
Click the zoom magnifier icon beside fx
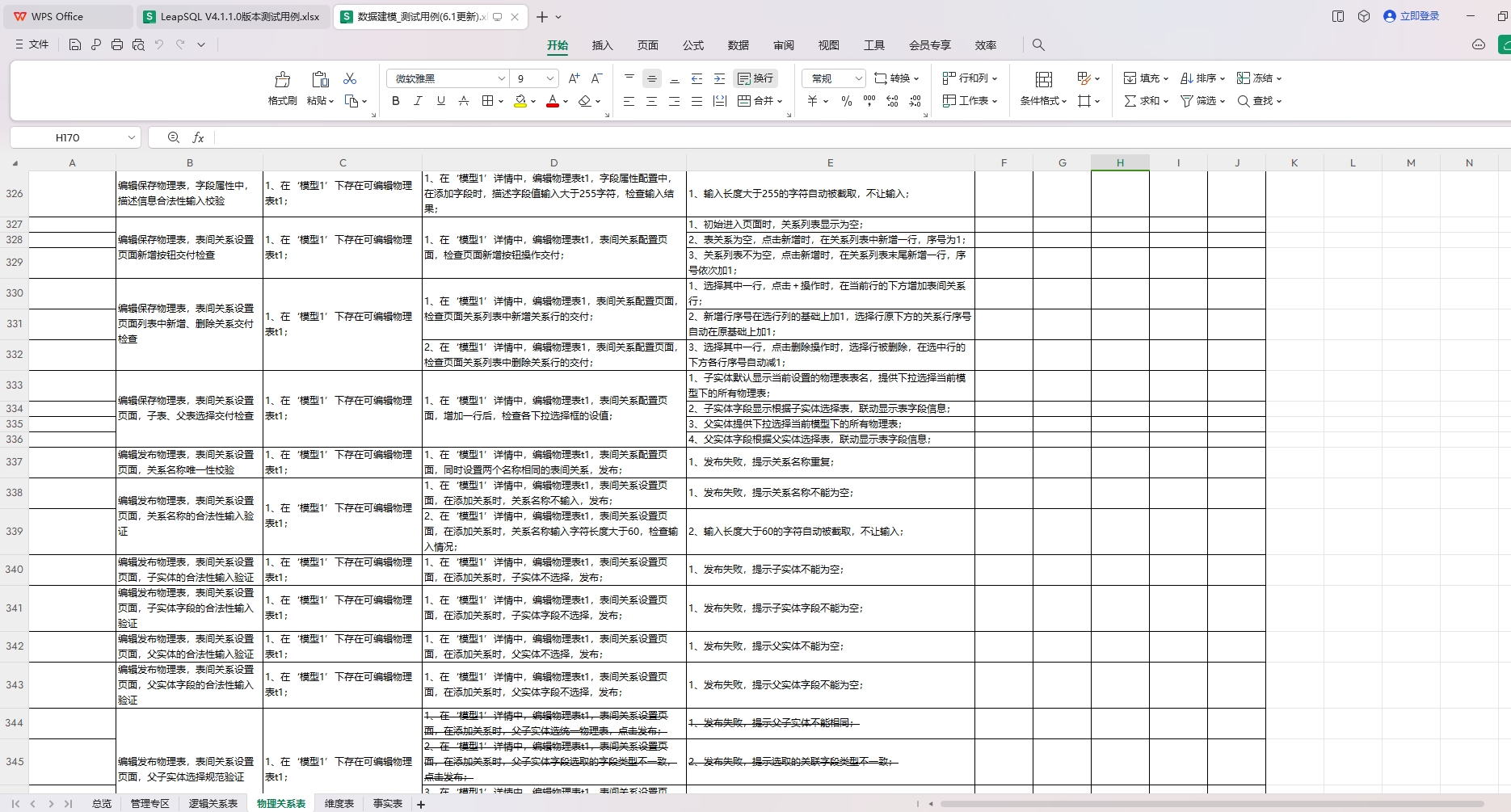coord(173,137)
